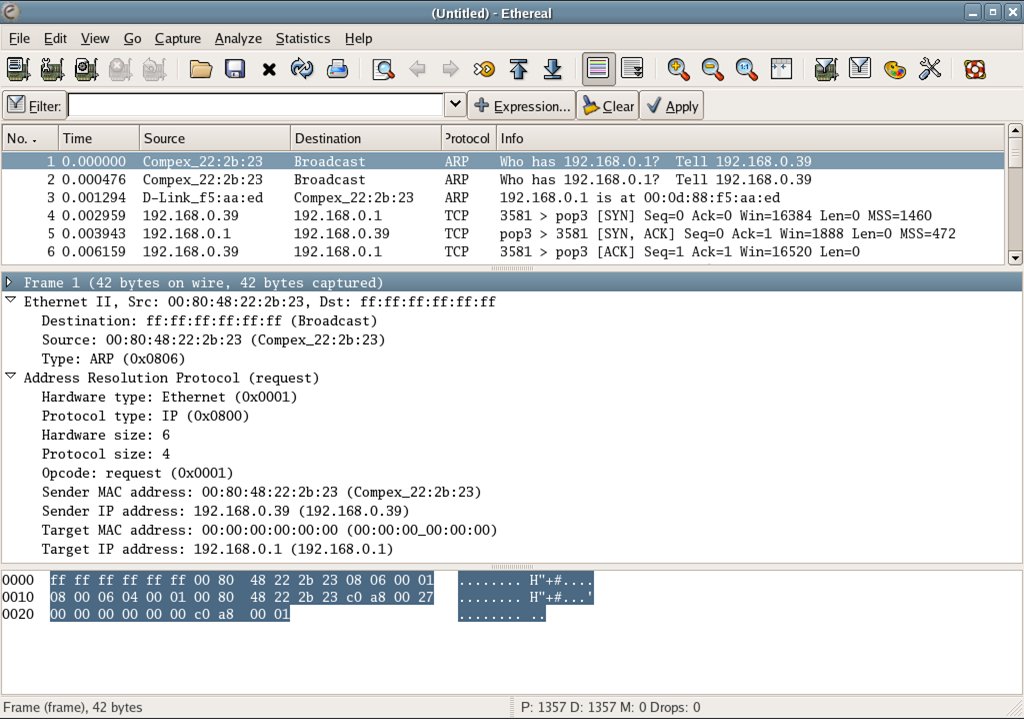Open preferences with the wrench icon
Image resolution: width=1024 pixels, height=721 pixels.
point(929,69)
